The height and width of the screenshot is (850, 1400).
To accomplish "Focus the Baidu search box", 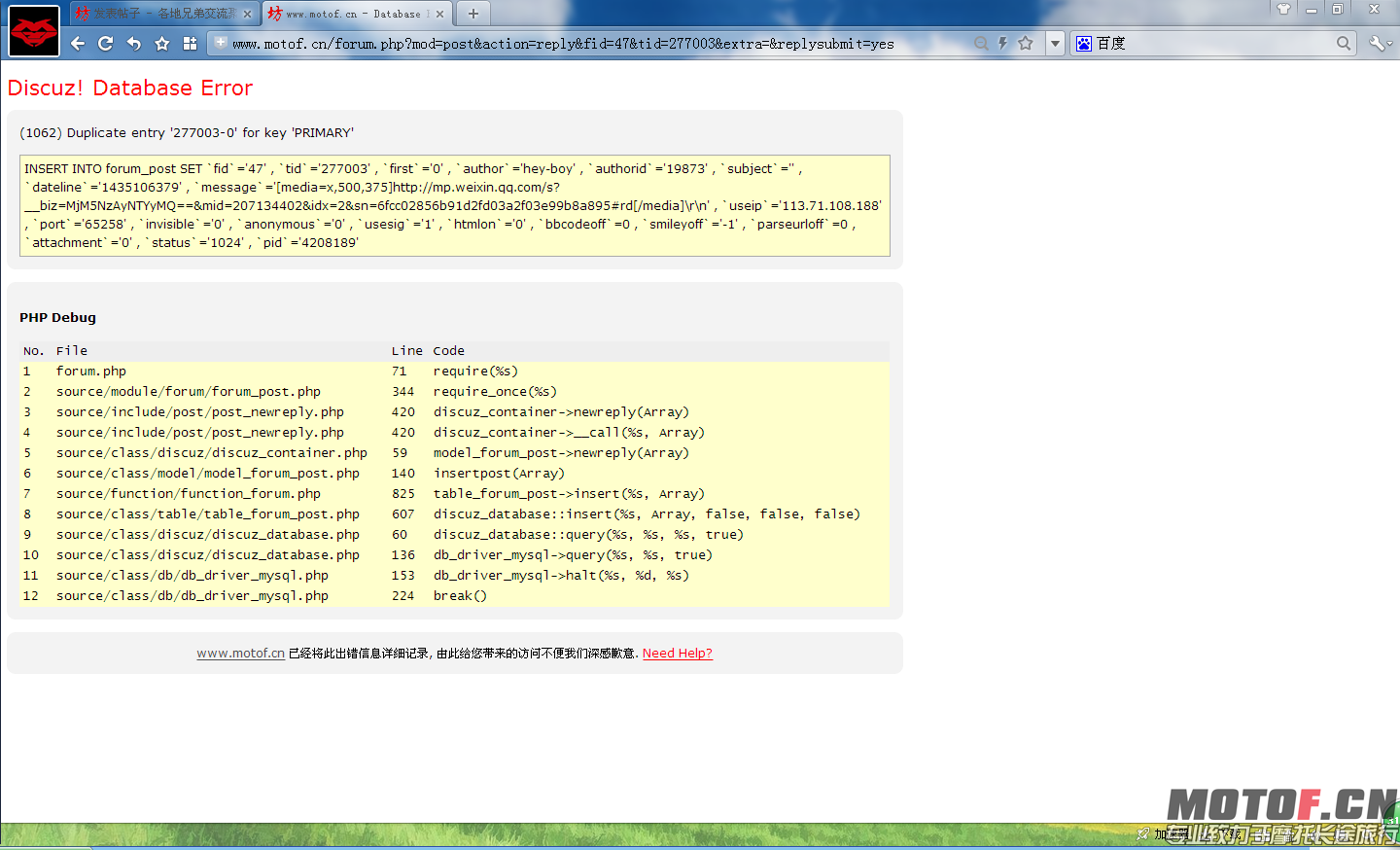I will [x=1215, y=43].
